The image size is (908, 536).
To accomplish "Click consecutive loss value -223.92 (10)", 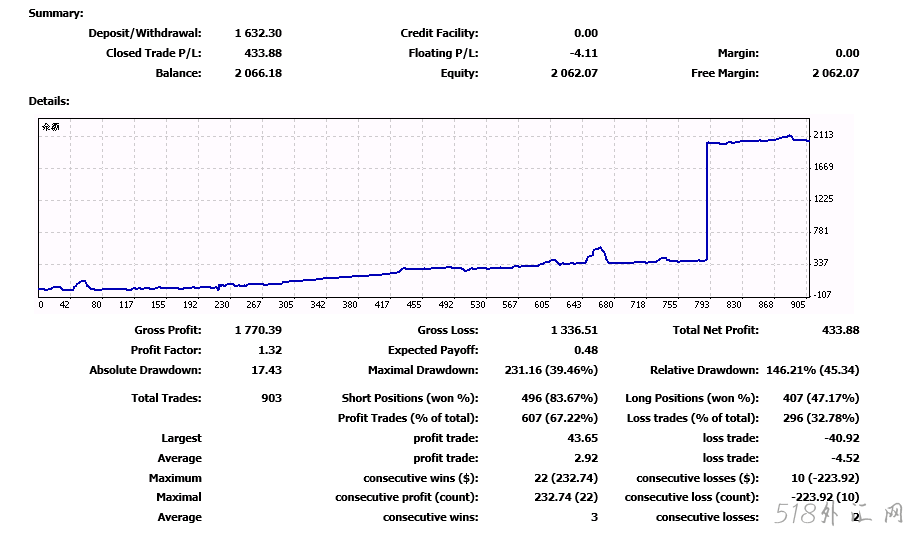I will [x=825, y=497].
